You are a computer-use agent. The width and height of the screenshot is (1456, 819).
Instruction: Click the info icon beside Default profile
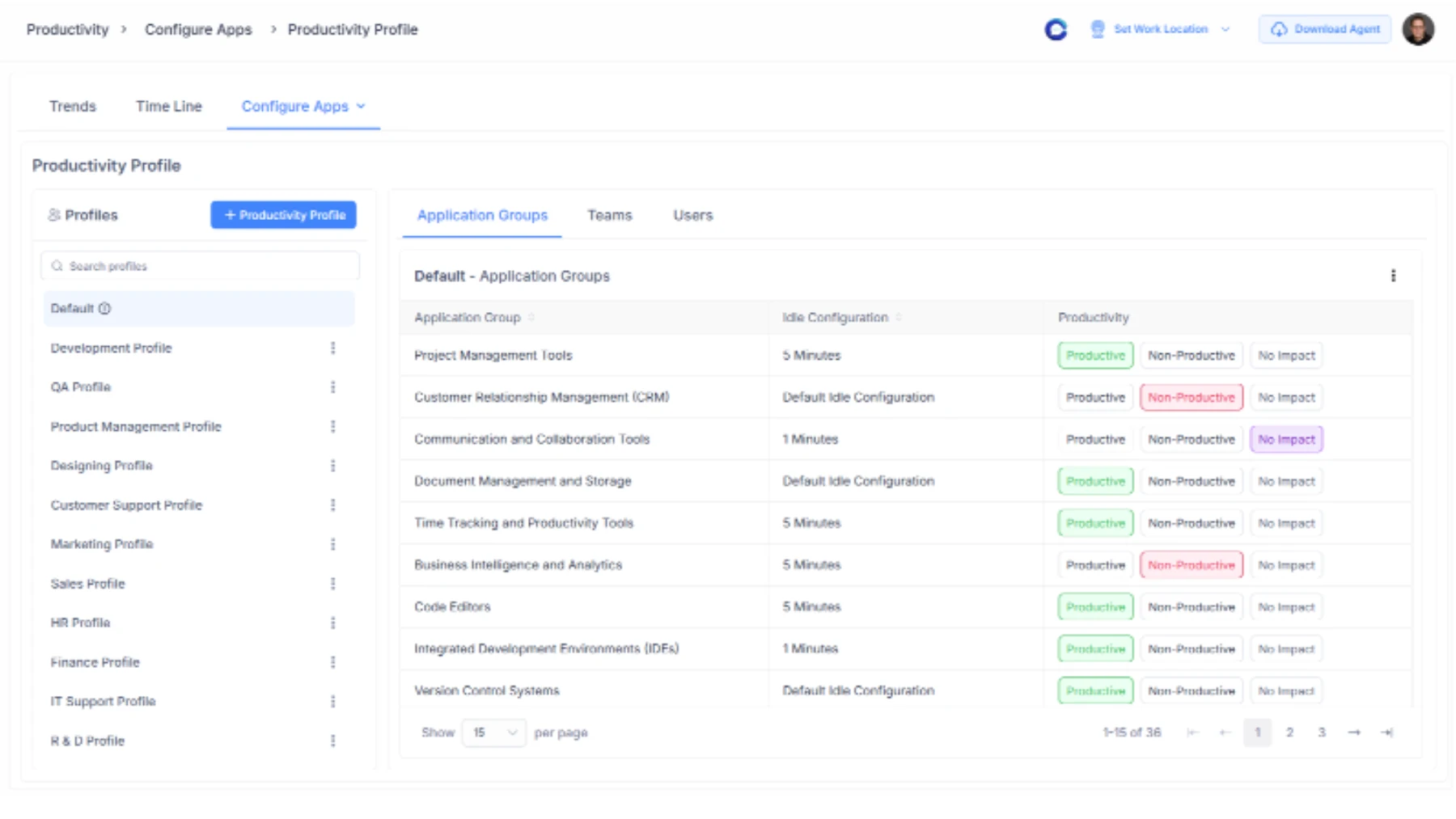click(105, 308)
